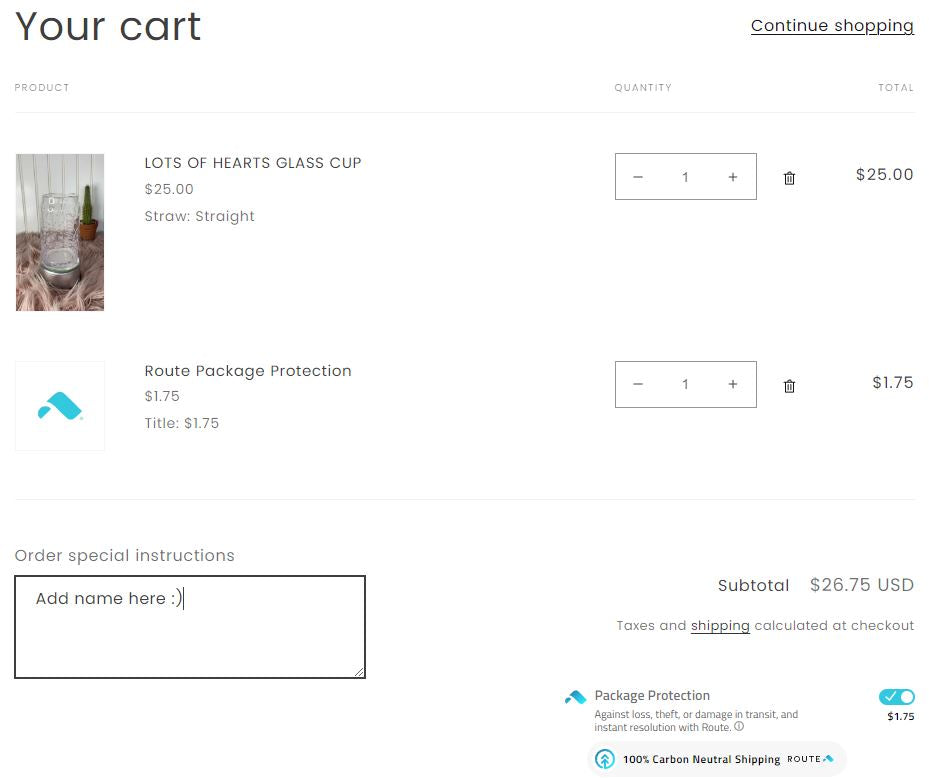Focus the Order special instructions text box

190,627
